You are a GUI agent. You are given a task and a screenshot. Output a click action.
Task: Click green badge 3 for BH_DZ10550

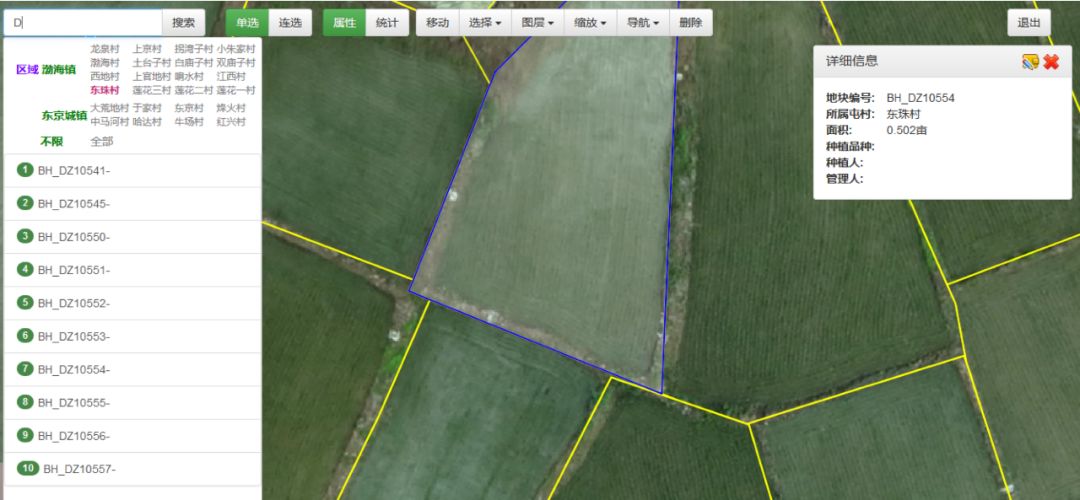coord(26,236)
